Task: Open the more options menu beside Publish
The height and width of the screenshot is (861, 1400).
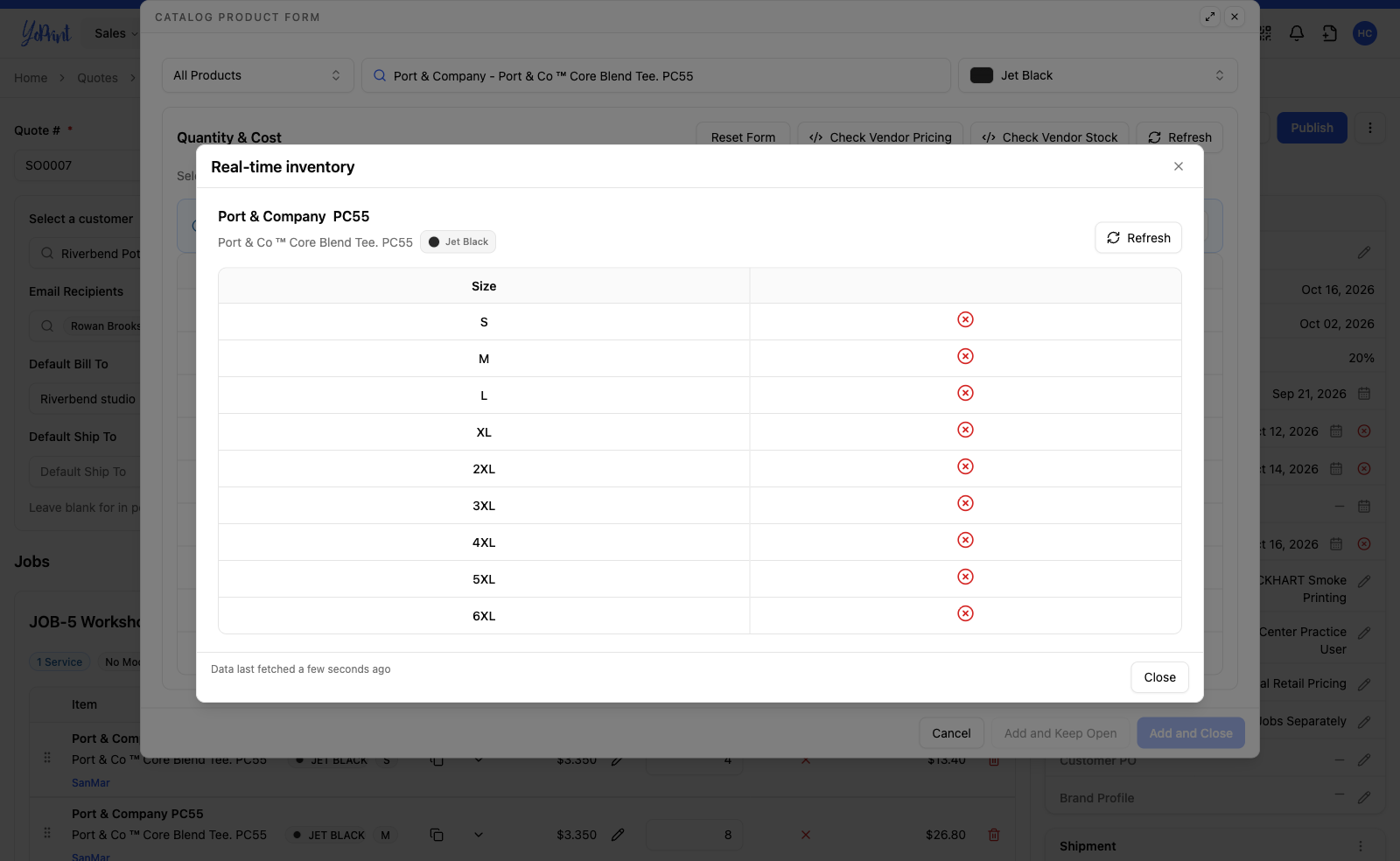Action: tap(1370, 128)
